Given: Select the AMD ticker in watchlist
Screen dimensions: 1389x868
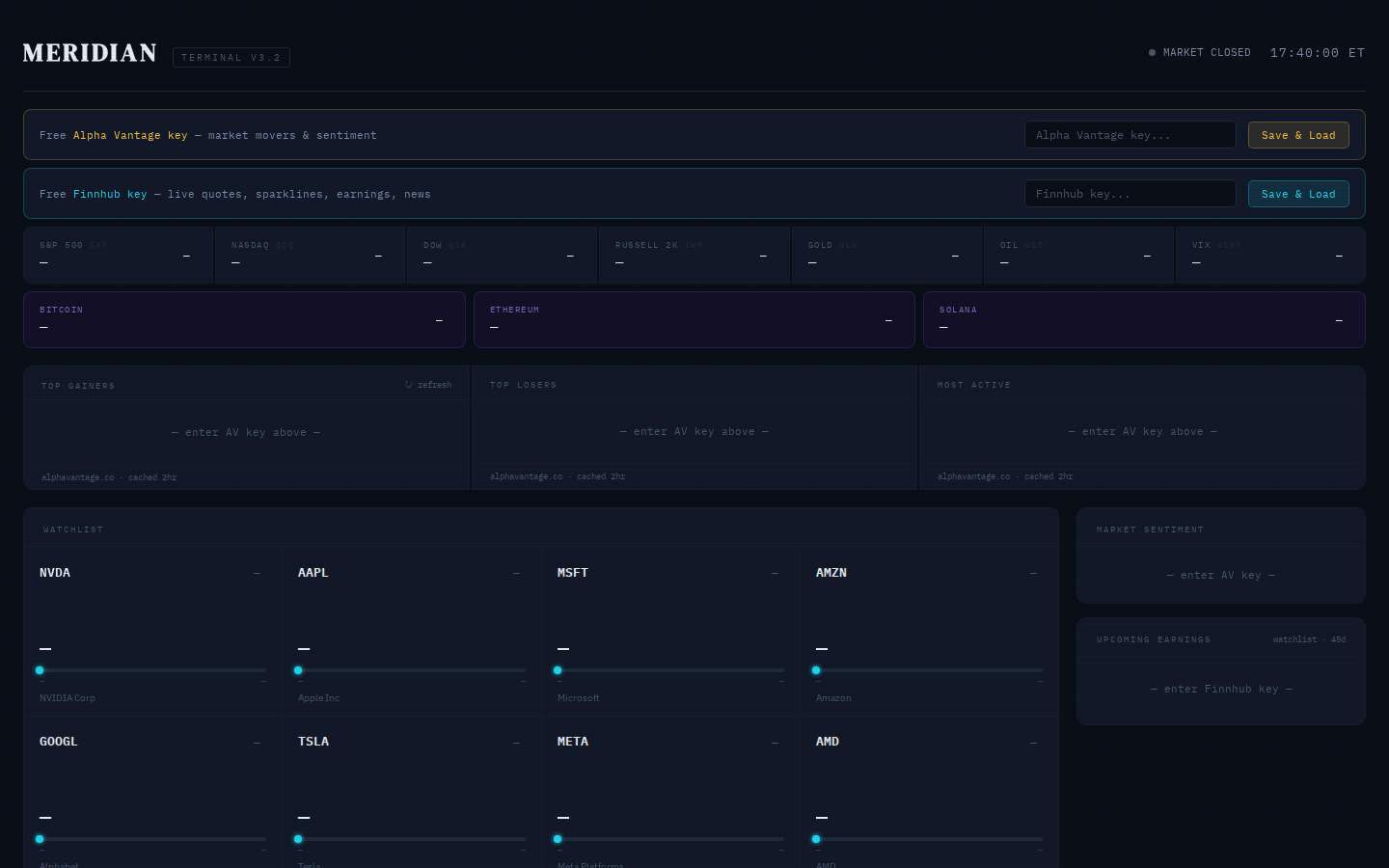Looking at the screenshot, I should coord(828,742).
